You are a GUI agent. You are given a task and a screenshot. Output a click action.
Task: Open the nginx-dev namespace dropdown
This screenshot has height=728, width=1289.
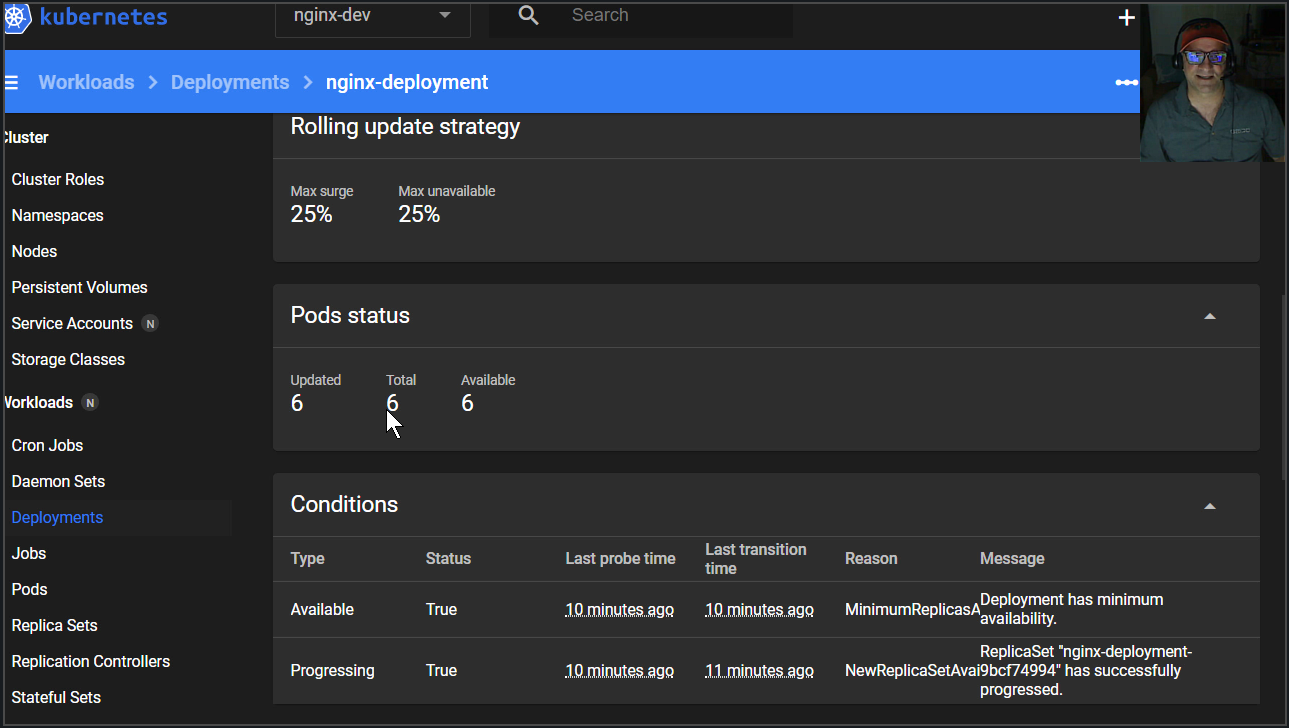coord(372,15)
